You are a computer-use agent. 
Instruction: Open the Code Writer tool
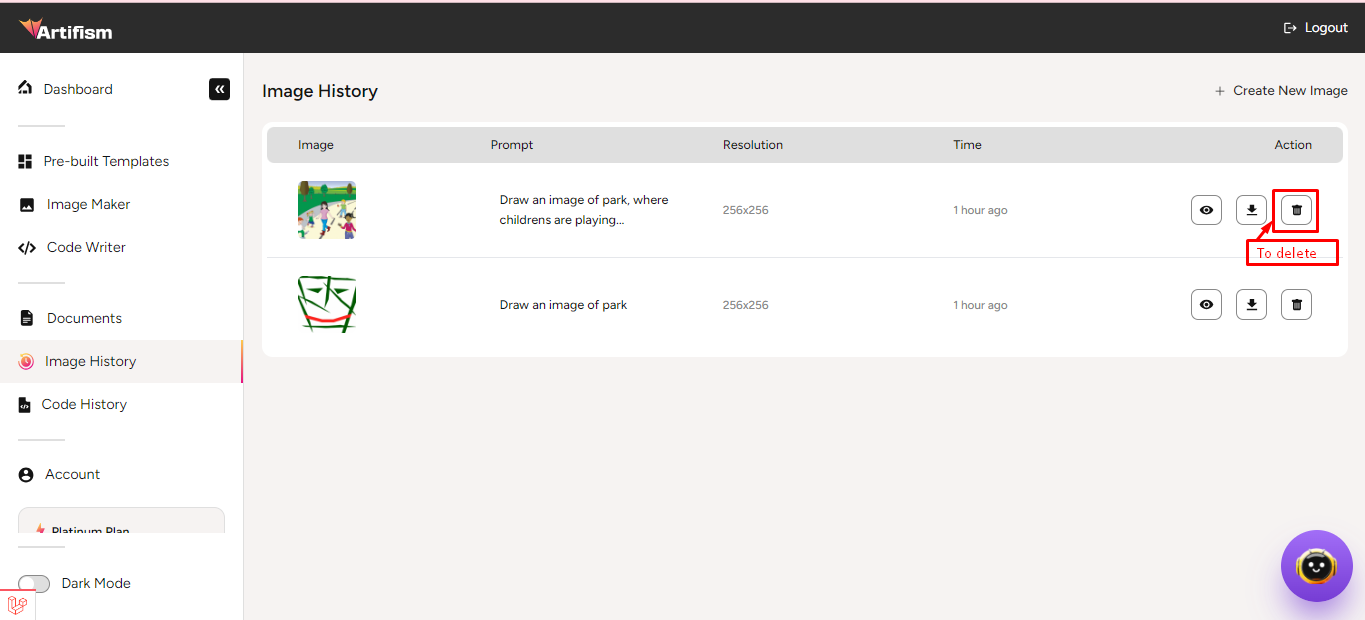tap(86, 247)
